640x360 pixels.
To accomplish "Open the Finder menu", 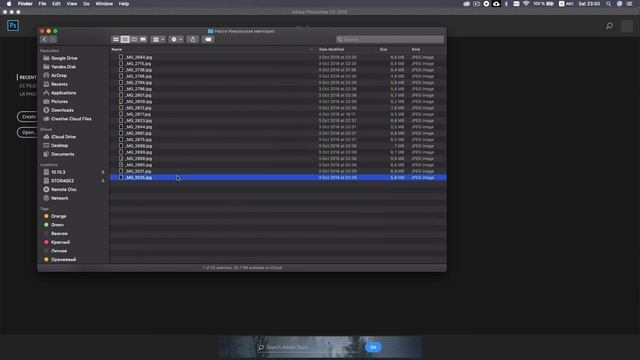I will 25,4.
